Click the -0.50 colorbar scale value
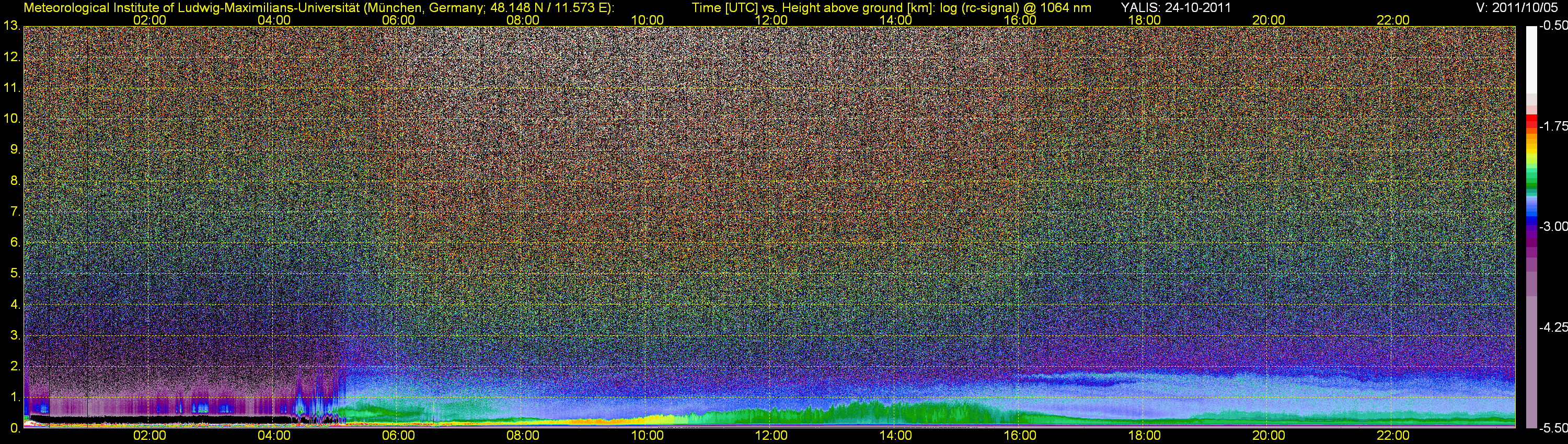Image resolution: width=1568 pixels, height=444 pixels. click(1553, 26)
